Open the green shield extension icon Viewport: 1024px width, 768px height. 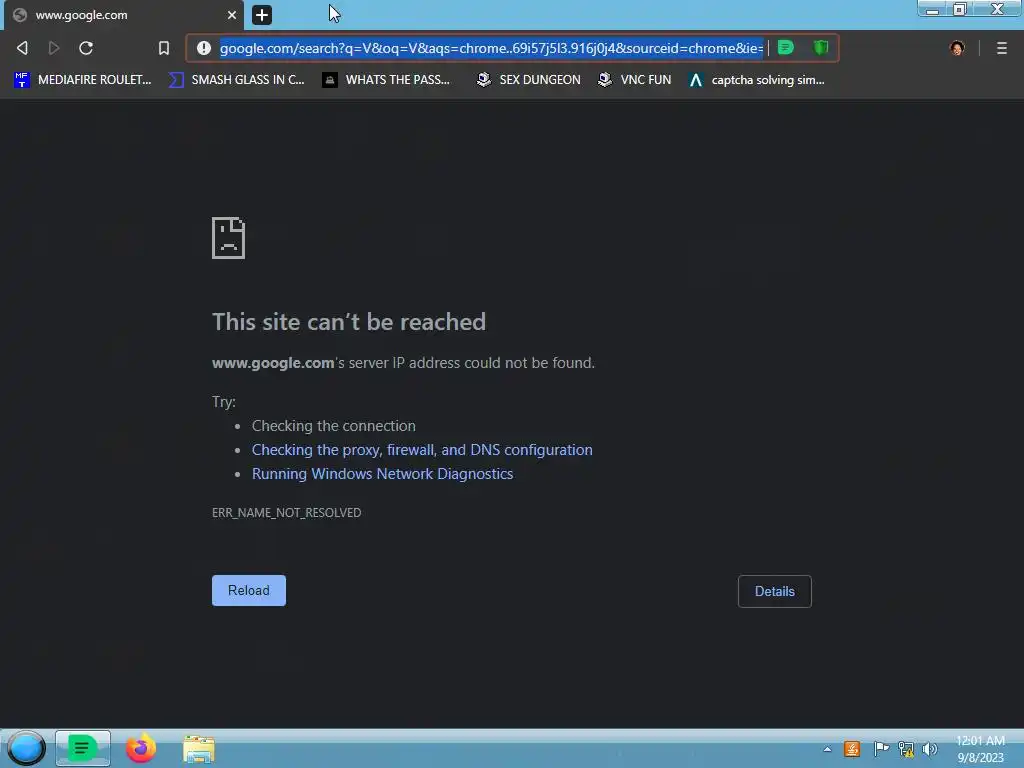click(x=821, y=47)
